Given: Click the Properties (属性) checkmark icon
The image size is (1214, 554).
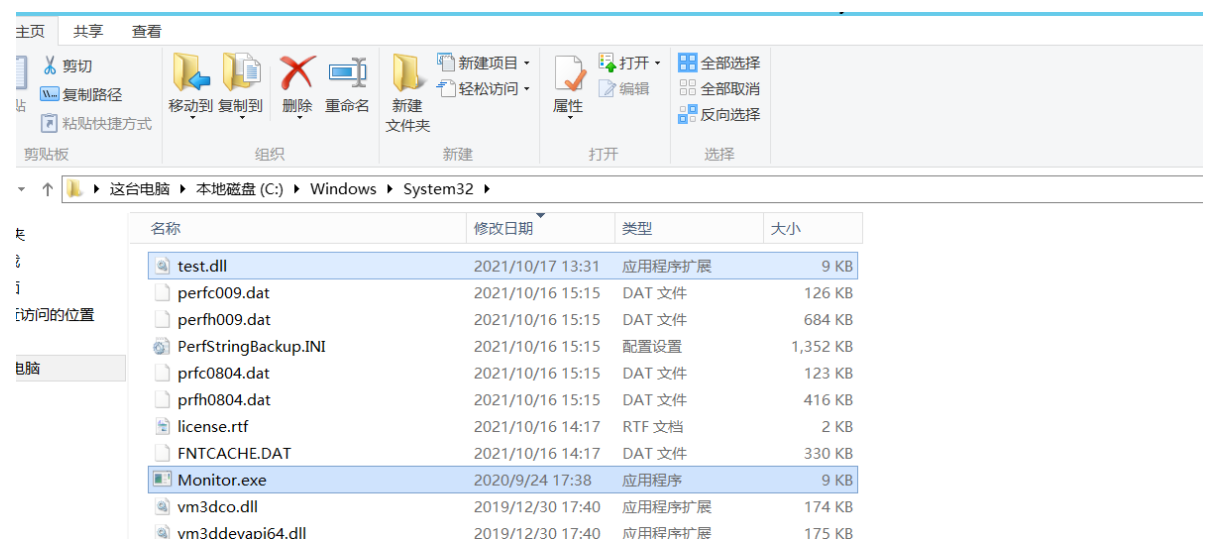Looking at the screenshot, I should click(x=569, y=74).
